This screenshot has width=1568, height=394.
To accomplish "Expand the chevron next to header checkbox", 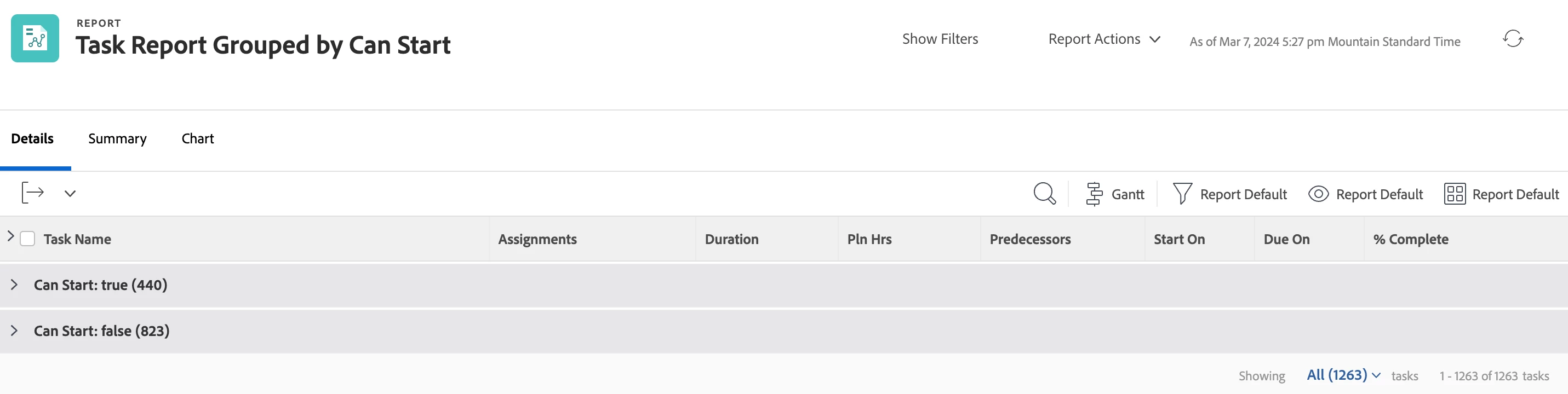I will pyautogui.click(x=10, y=236).
